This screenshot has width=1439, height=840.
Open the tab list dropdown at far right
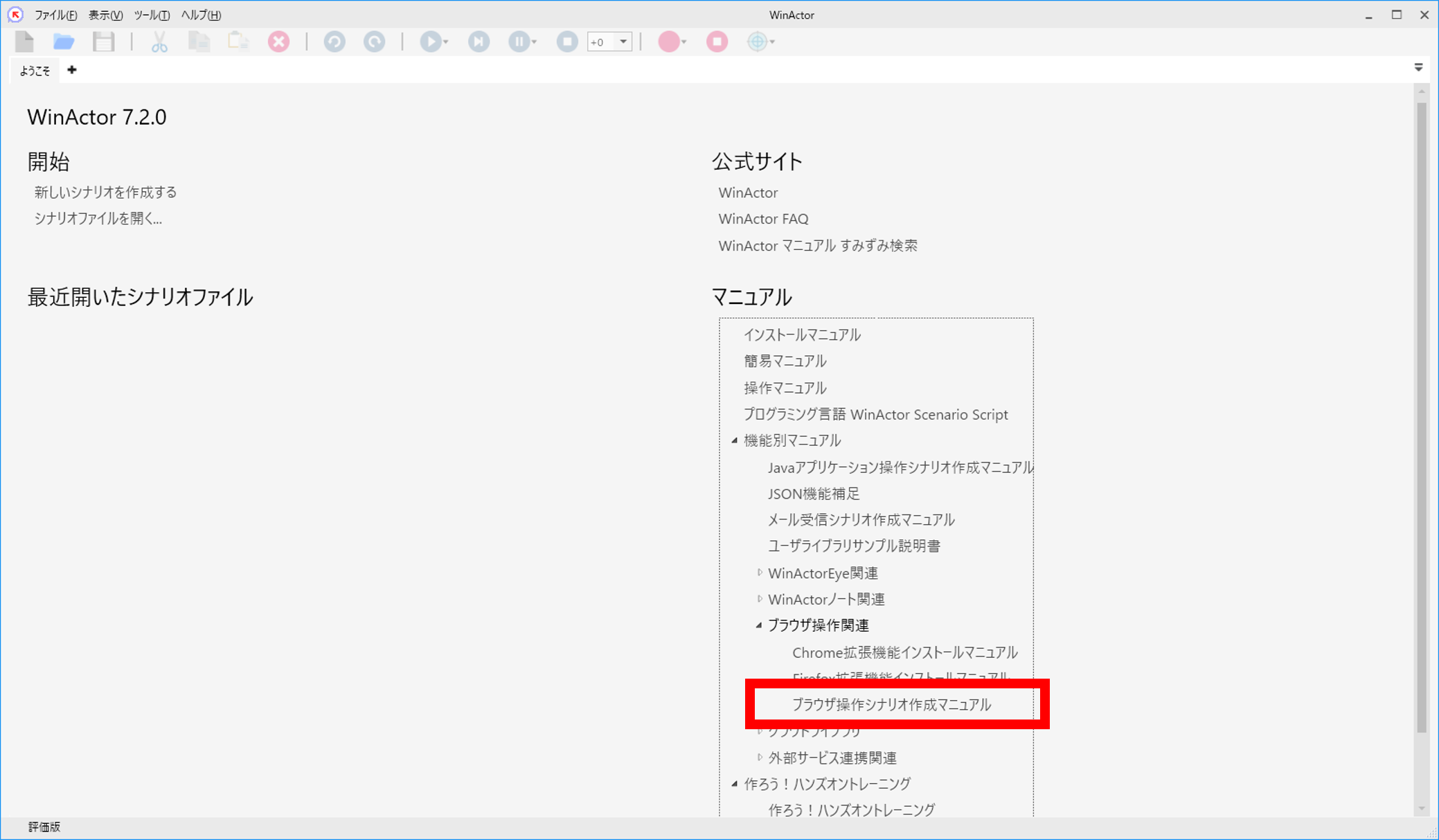point(1418,68)
